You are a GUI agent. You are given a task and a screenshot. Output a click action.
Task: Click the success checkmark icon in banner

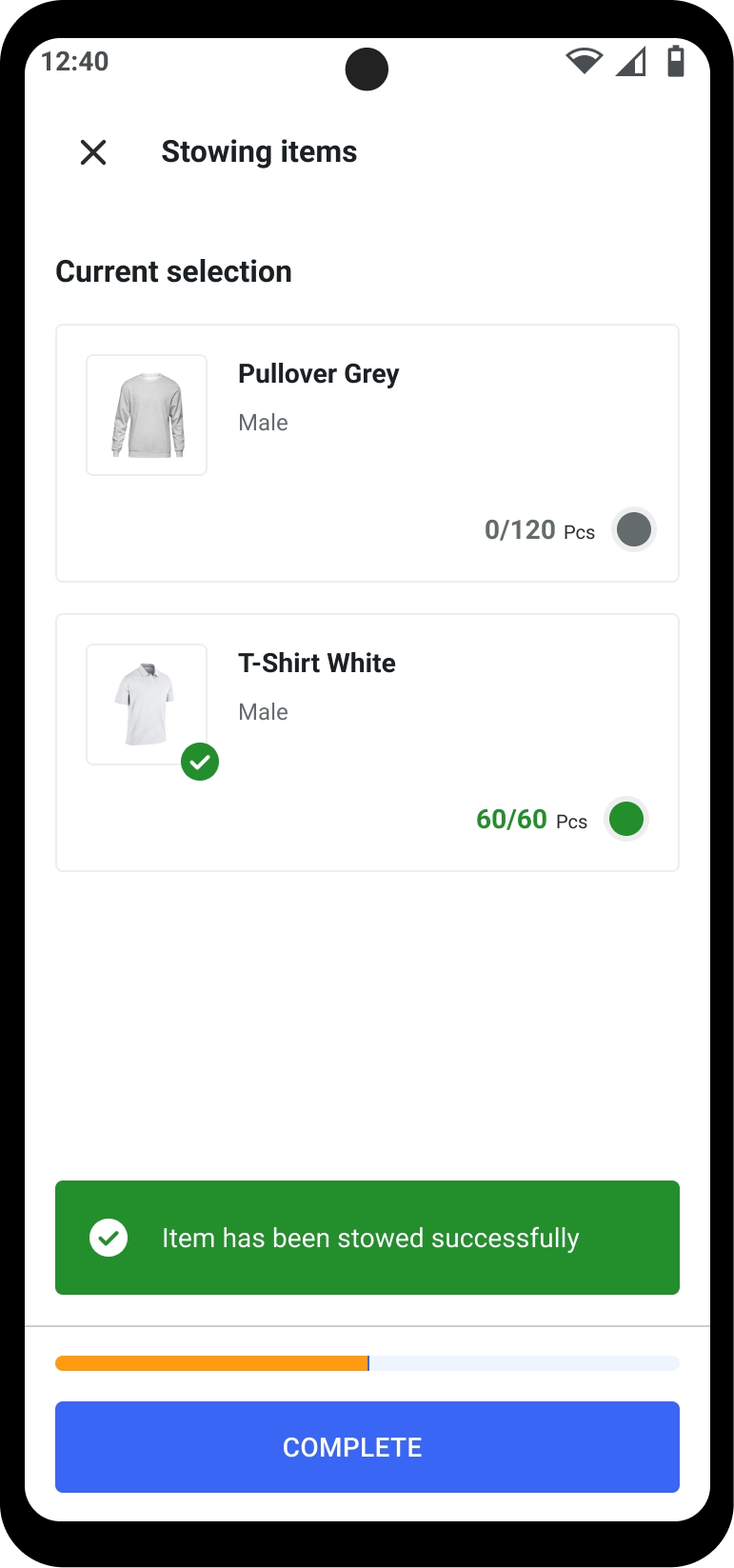pos(109,1238)
